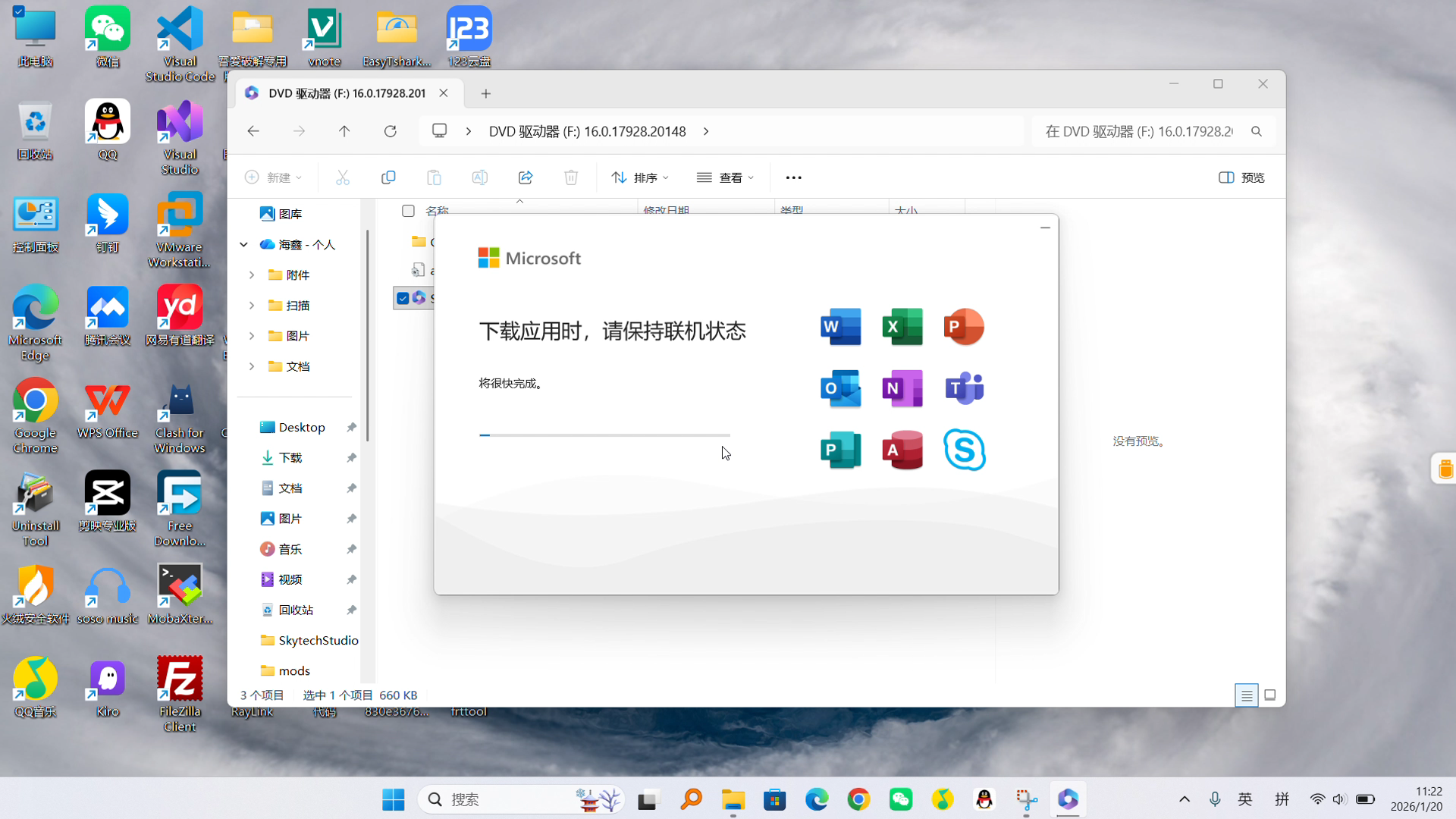Screen dimensions: 1456x819
Task: Expand the 附件 folder in sidebar
Action: point(252,275)
